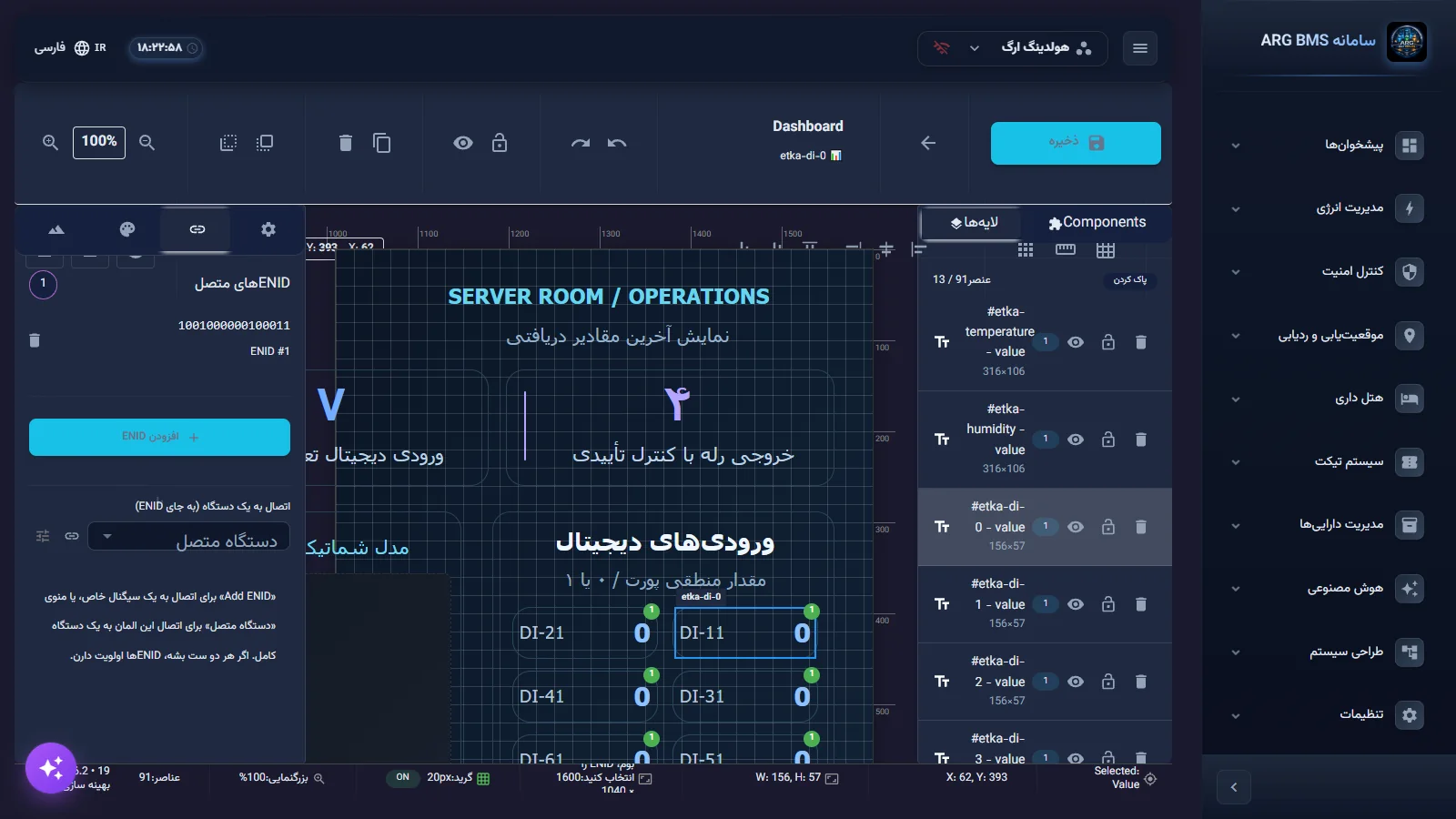Open the gear settings properties tab

(268, 229)
